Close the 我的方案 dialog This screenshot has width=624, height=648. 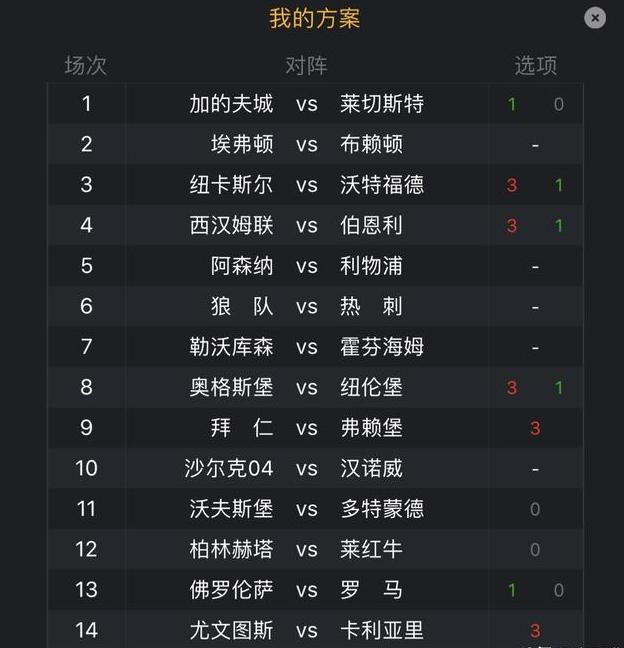pyautogui.click(x=595, y=18)
